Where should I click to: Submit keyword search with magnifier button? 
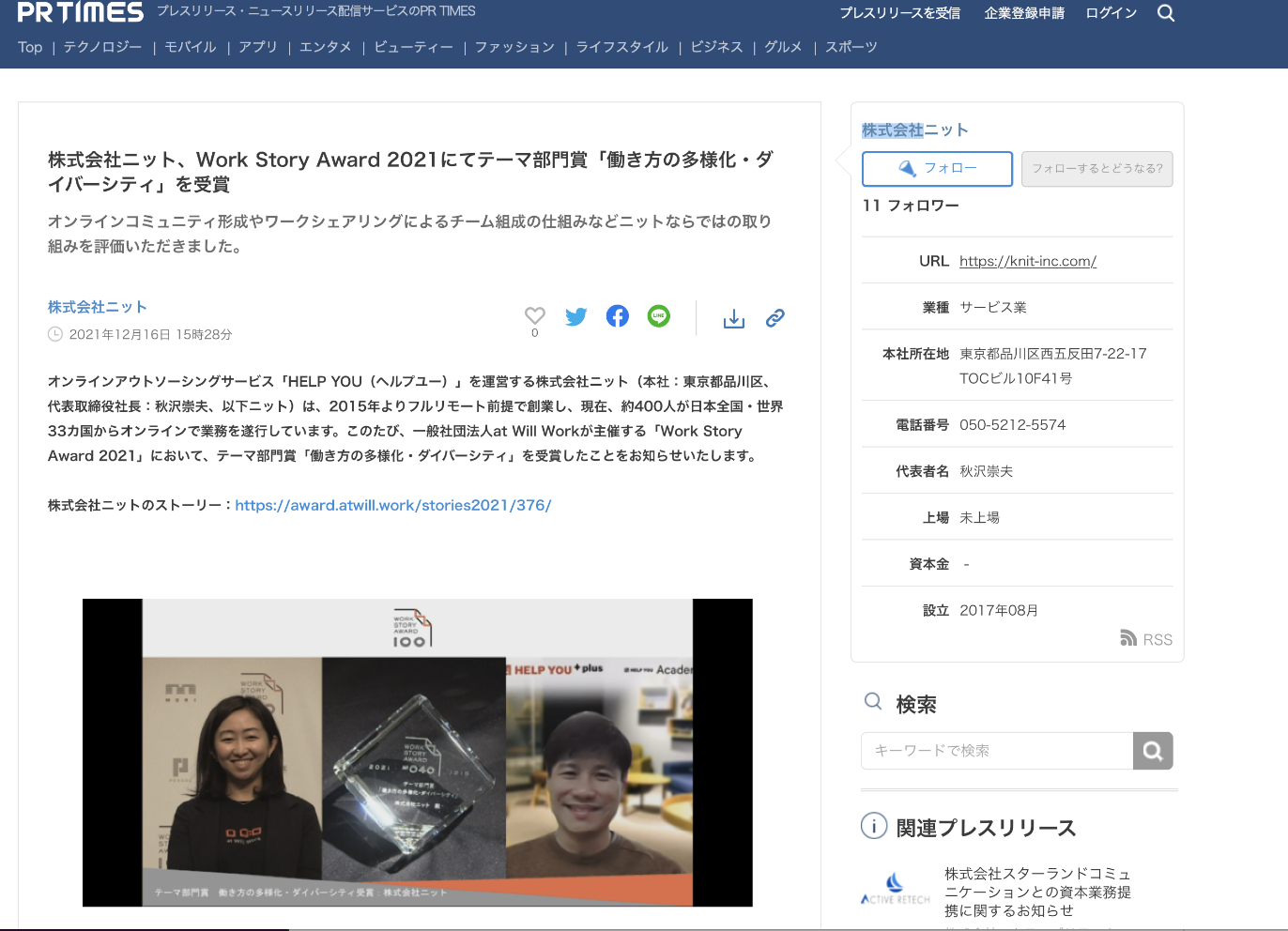(1153, 751)
